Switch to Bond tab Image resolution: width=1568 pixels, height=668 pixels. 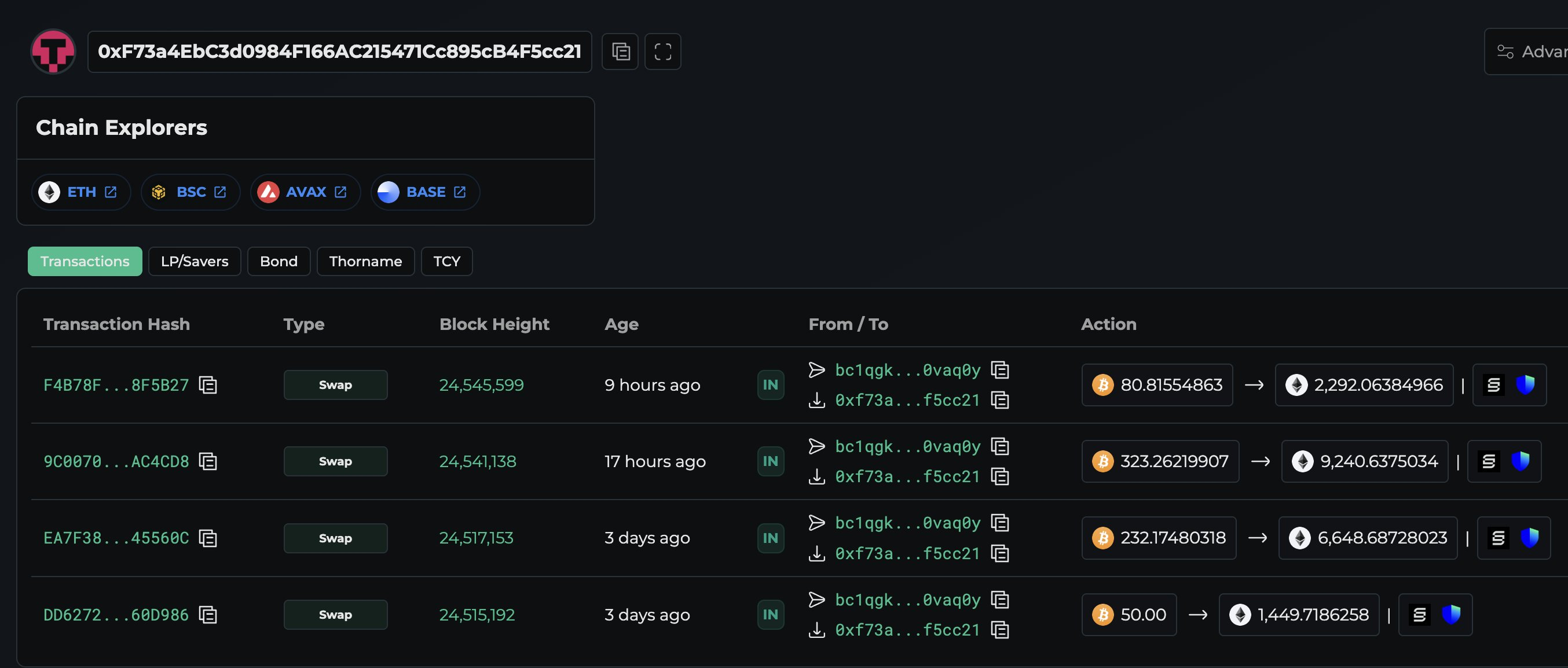(278, 262)
